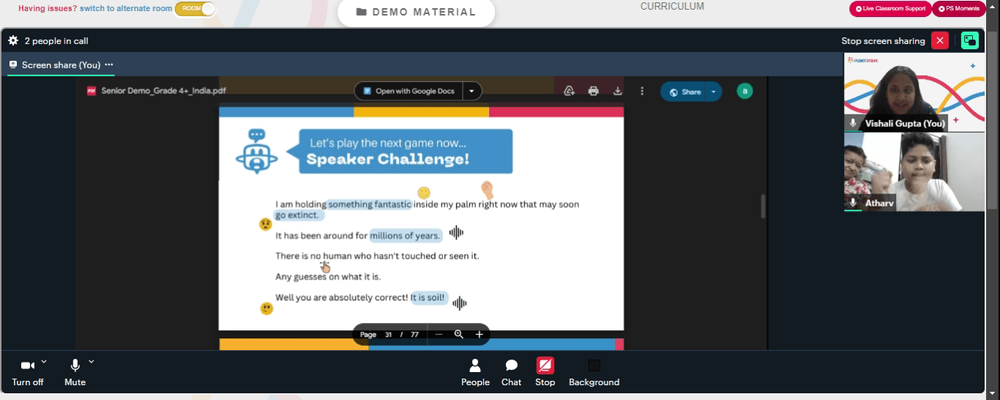Click Senior Demo_Grade 4+_India.pdf file name
The image size is (1000, 400).
[163, 91]
